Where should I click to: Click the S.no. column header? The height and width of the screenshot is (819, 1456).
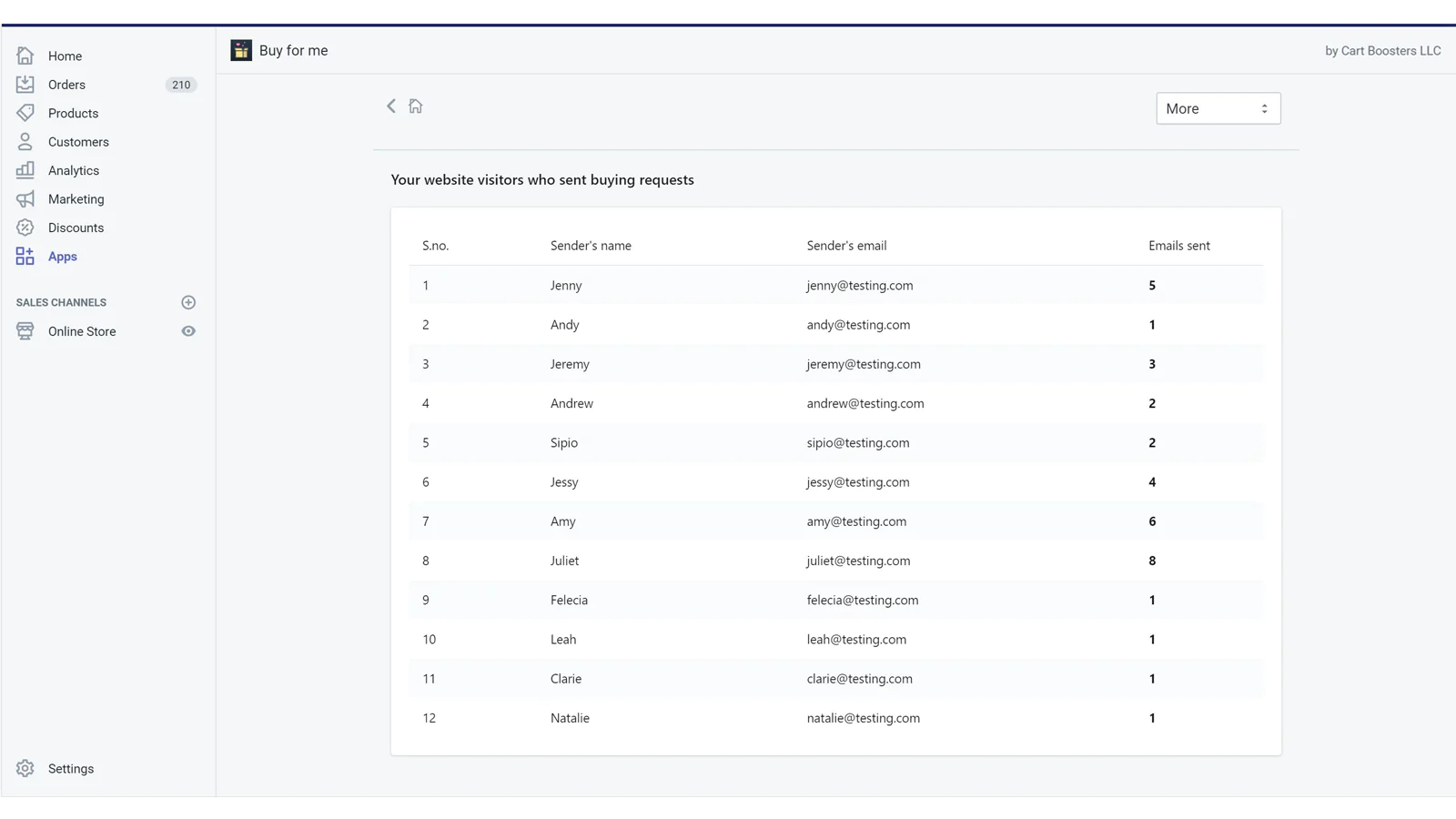pos(435,246)
